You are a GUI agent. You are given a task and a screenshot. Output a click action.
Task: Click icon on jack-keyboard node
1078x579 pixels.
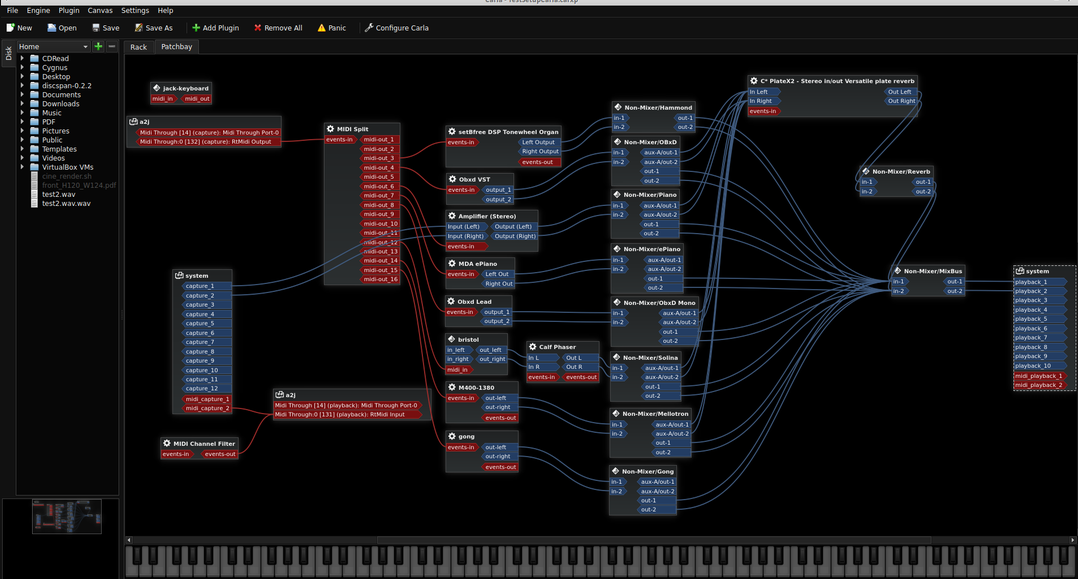(x=156, y=88)
